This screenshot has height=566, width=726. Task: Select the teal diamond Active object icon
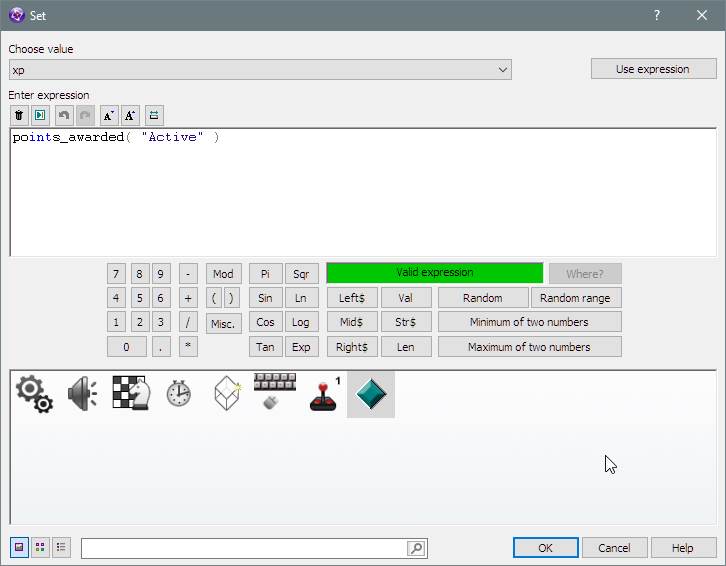(371, 394)
